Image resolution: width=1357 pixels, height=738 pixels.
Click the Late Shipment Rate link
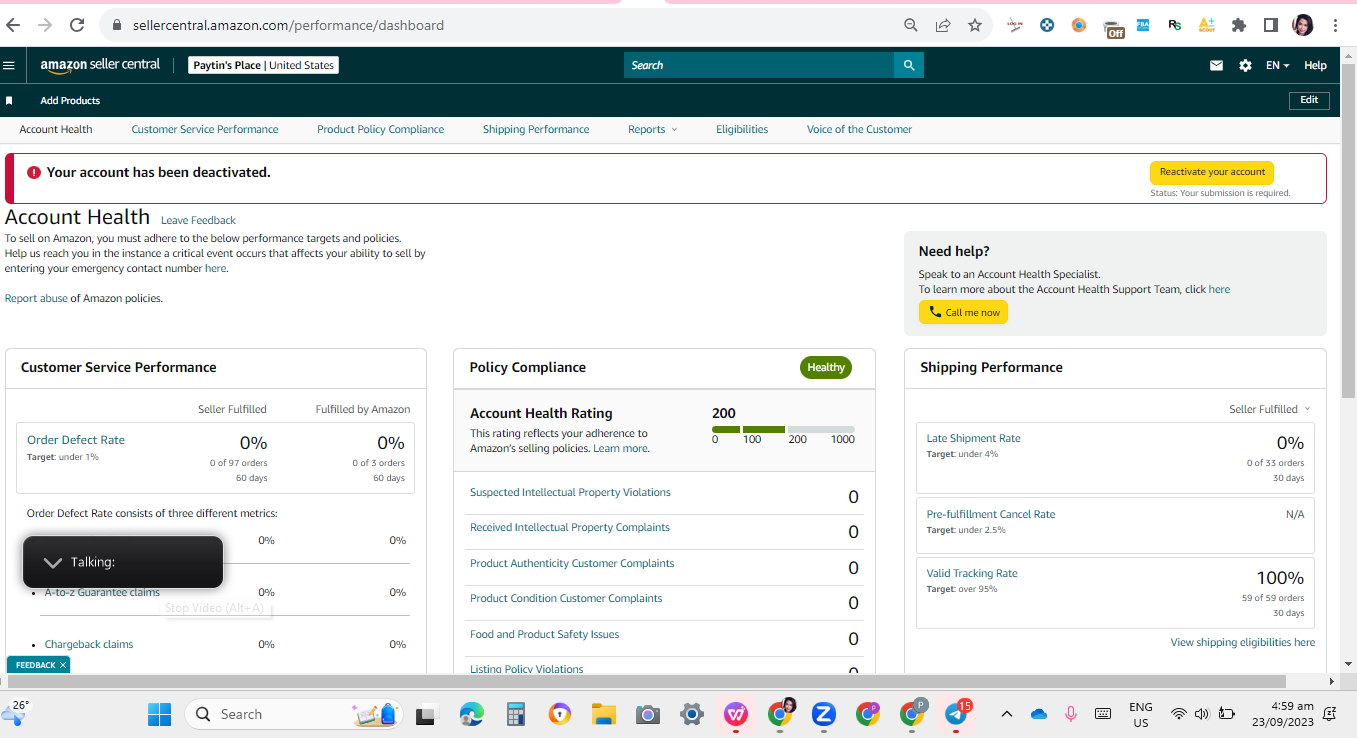pos(974,438)
